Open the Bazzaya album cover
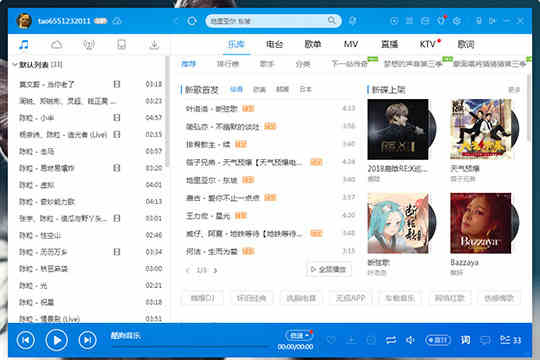This screenshot has width=540, height=360. [481, 223]
